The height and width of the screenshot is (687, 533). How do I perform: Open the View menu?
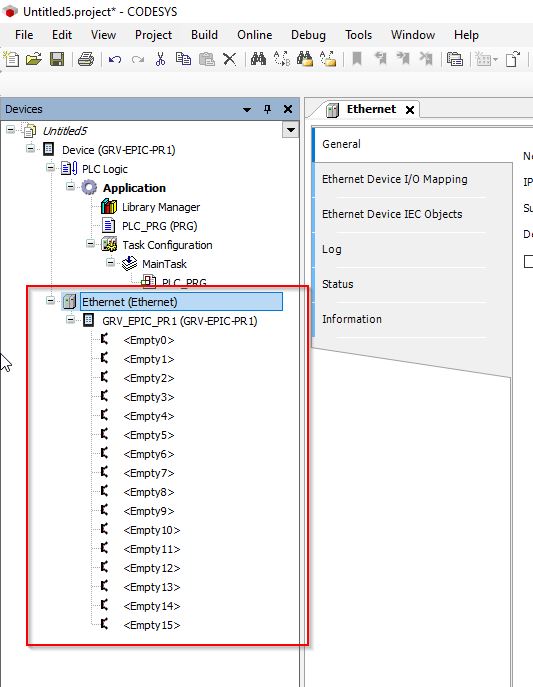103,35
